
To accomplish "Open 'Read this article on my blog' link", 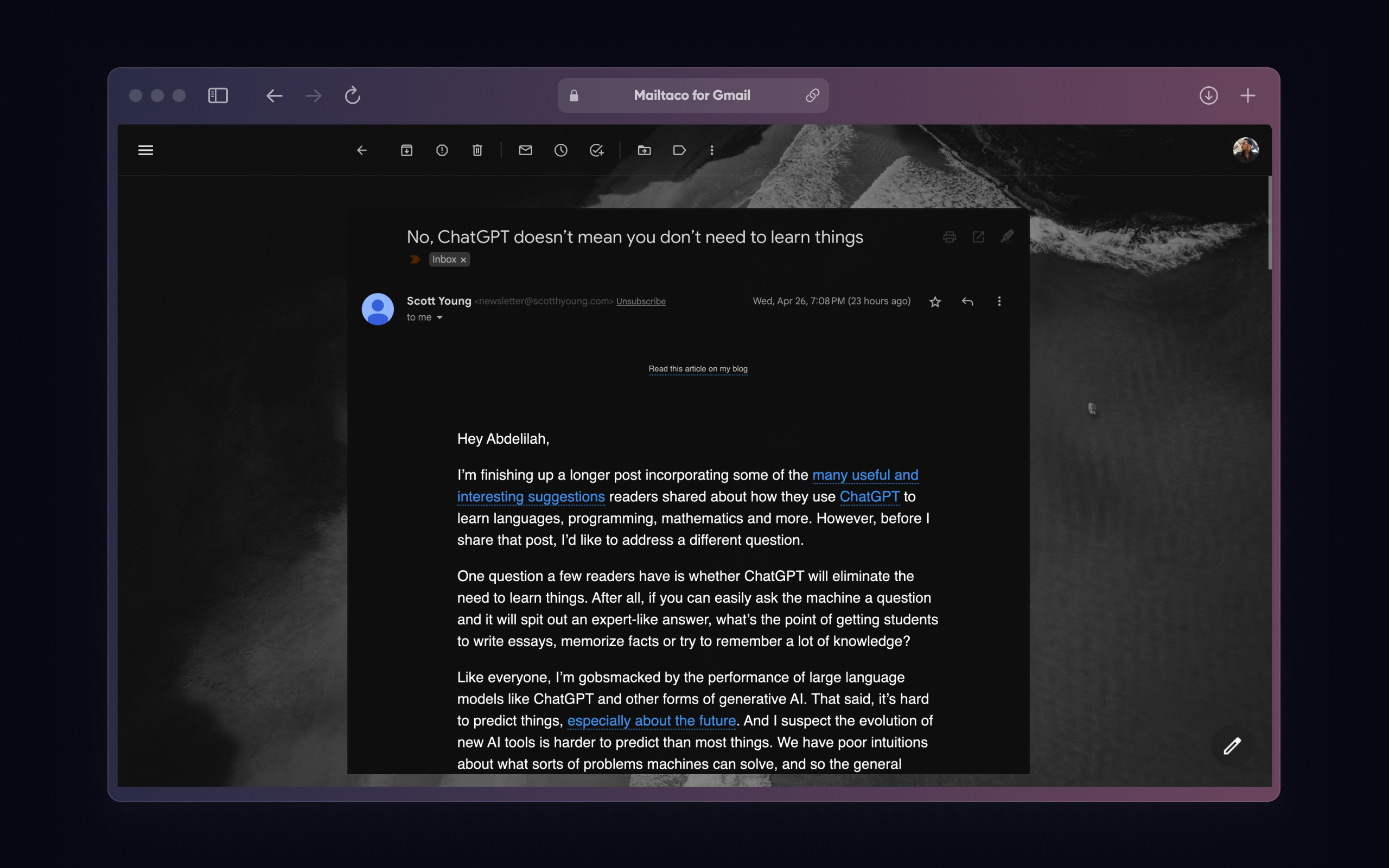I will tap(698, 368).
